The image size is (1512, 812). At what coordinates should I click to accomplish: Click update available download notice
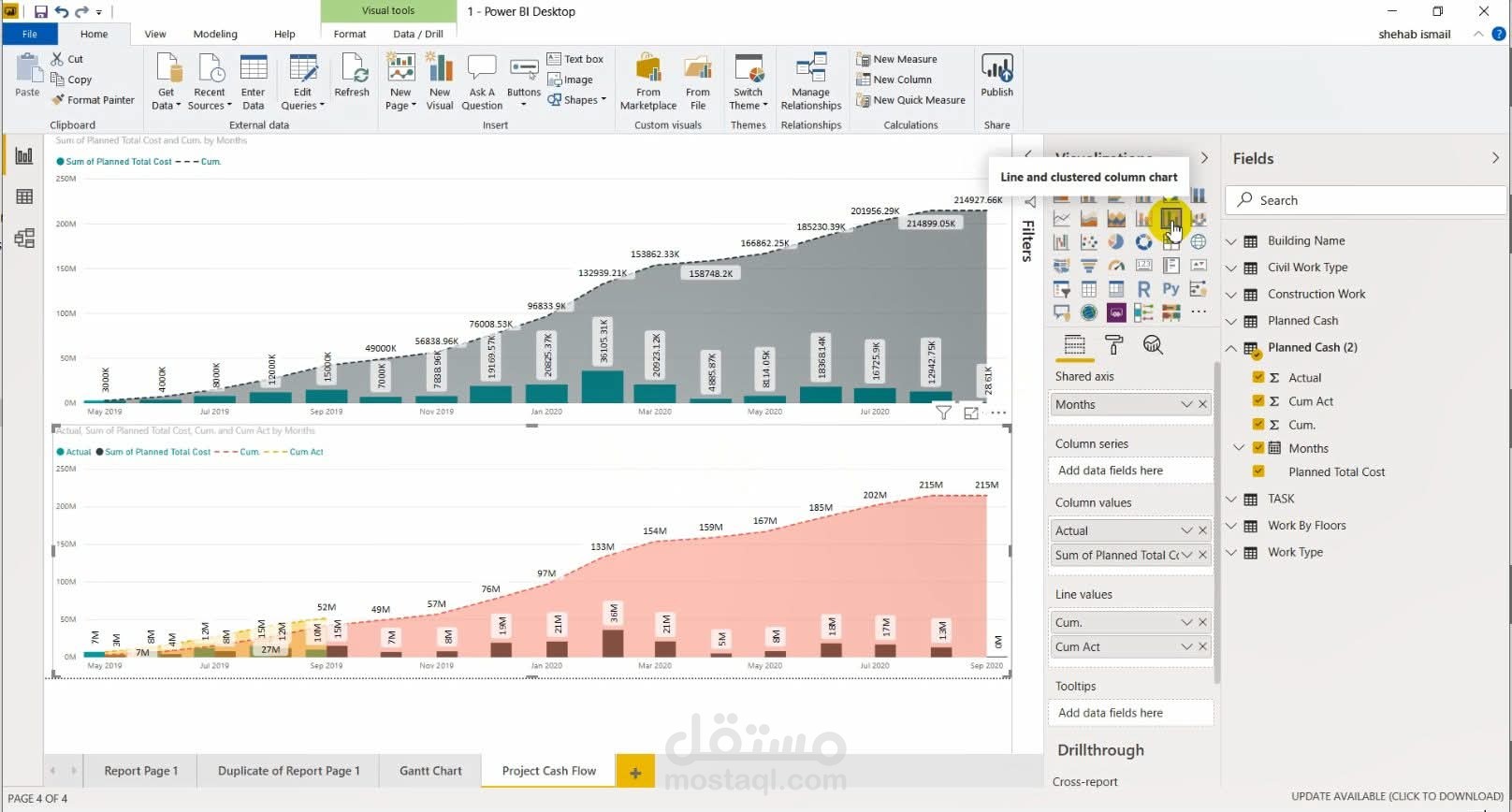point(1397,797)
